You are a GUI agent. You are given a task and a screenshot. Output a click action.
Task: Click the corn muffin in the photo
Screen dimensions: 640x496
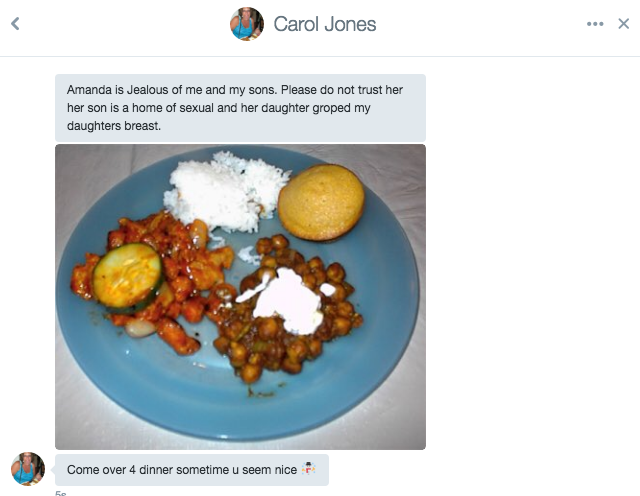[x=321, y=202]
